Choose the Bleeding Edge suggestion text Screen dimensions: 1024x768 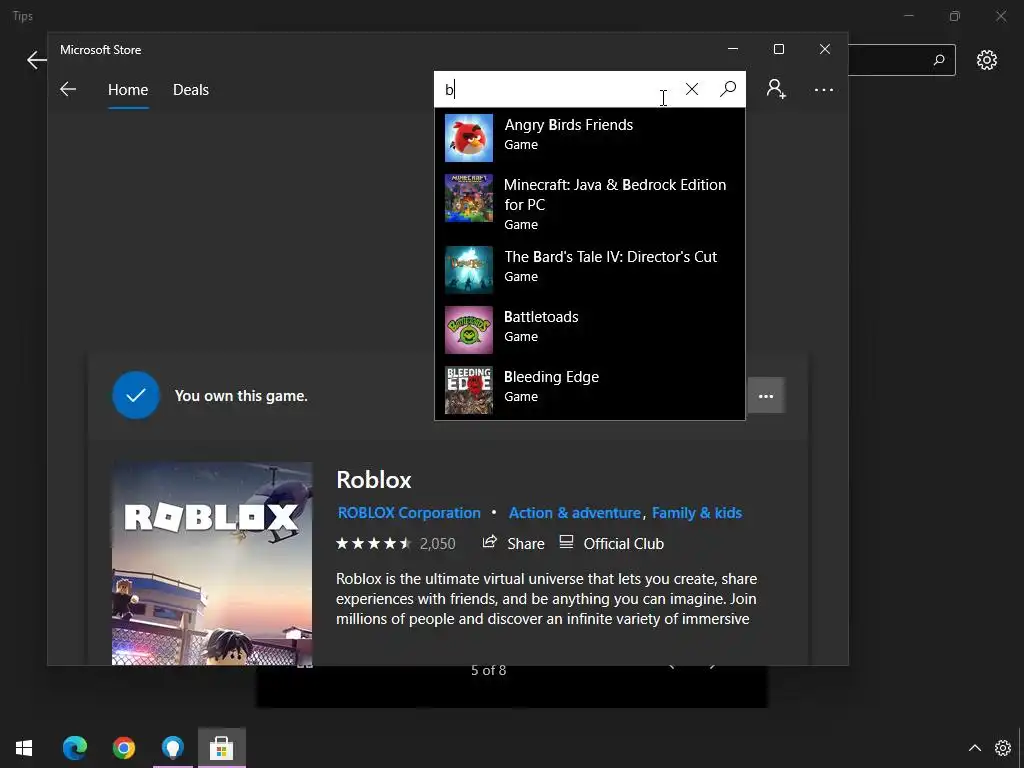tap(551, 377)
